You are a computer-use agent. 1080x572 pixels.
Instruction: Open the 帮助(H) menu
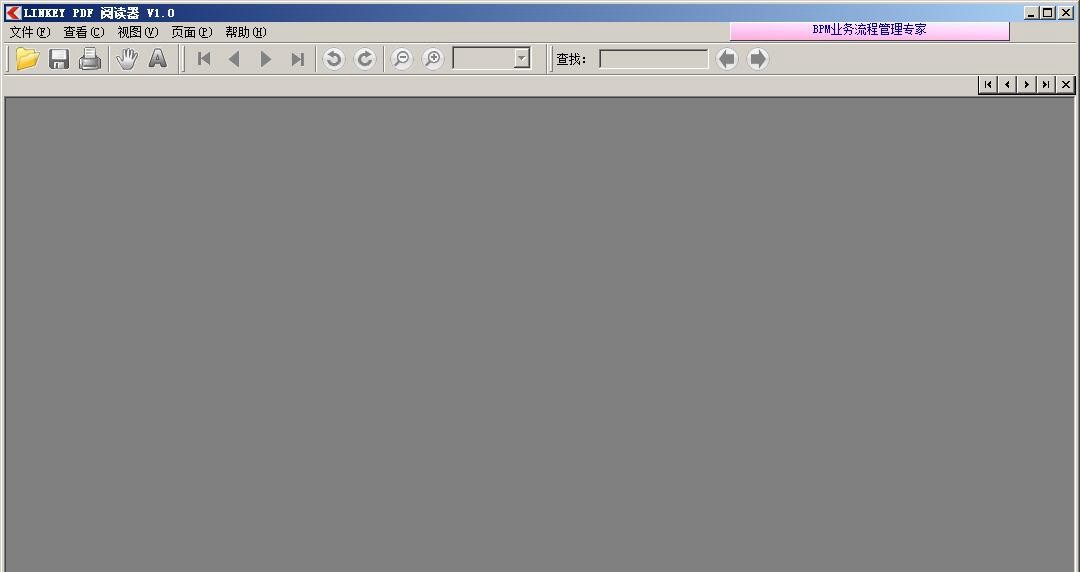click(246, 32)
